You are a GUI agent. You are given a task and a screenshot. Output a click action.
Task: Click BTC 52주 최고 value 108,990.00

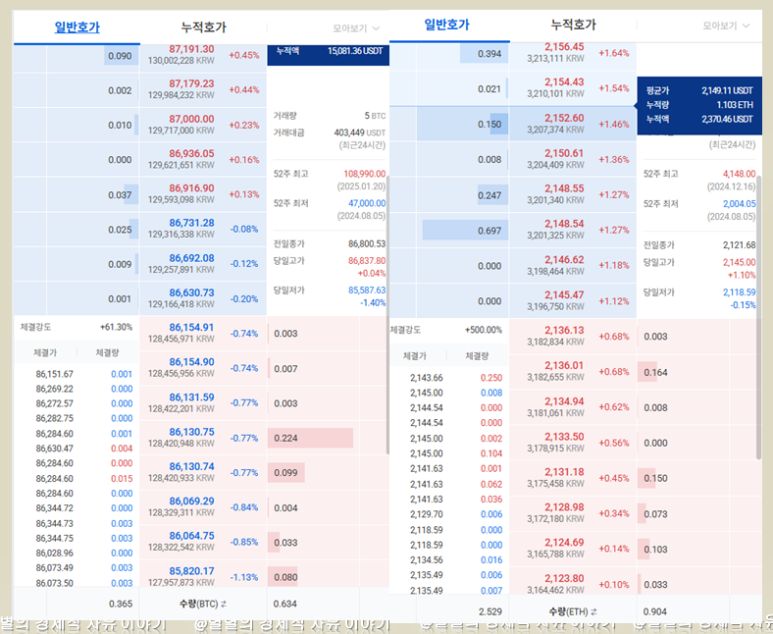(x=365, y=174)
